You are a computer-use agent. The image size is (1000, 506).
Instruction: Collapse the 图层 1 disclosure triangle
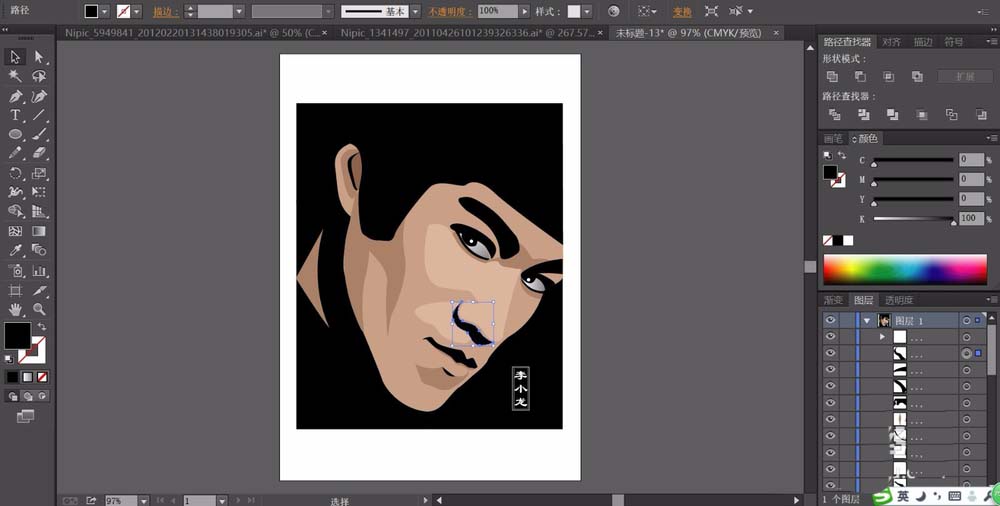(867, 320)
